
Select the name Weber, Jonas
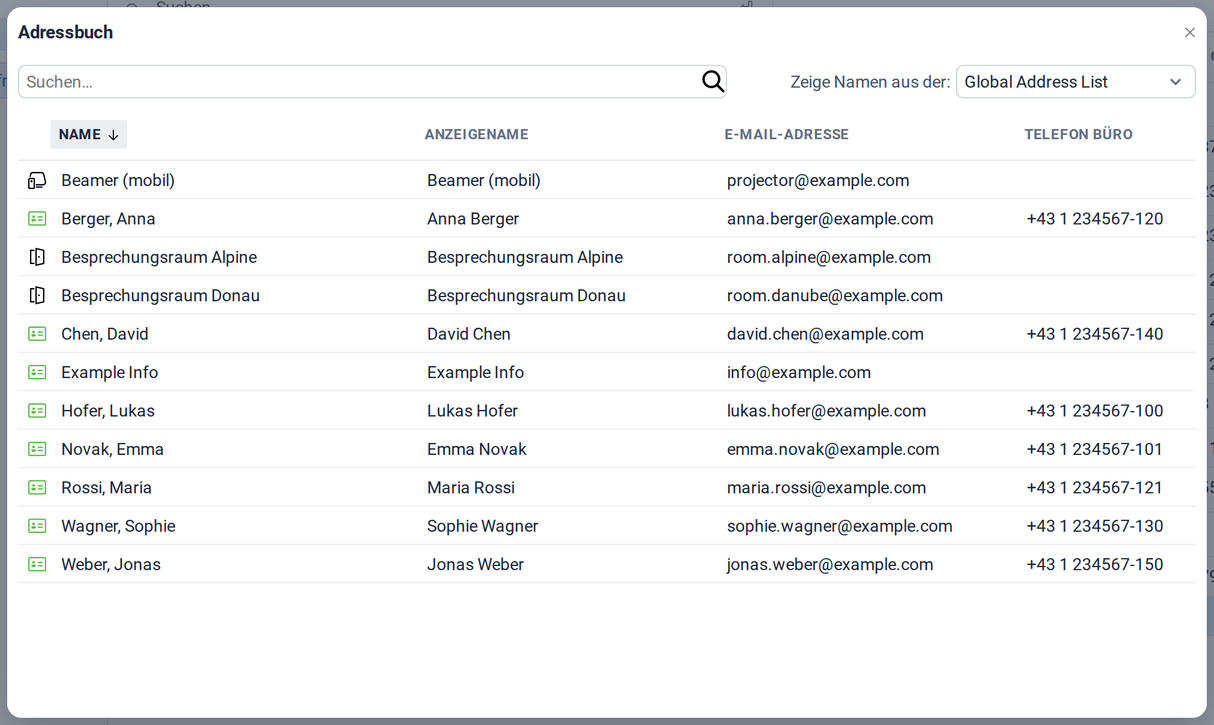point(111,564)
